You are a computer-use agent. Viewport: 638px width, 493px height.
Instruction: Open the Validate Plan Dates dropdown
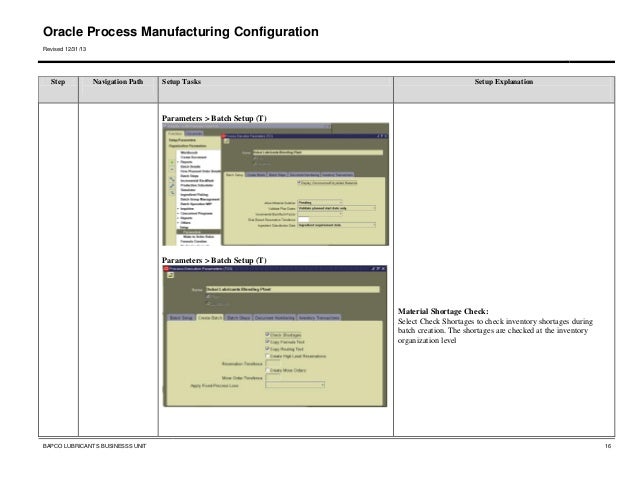[336, 208]
